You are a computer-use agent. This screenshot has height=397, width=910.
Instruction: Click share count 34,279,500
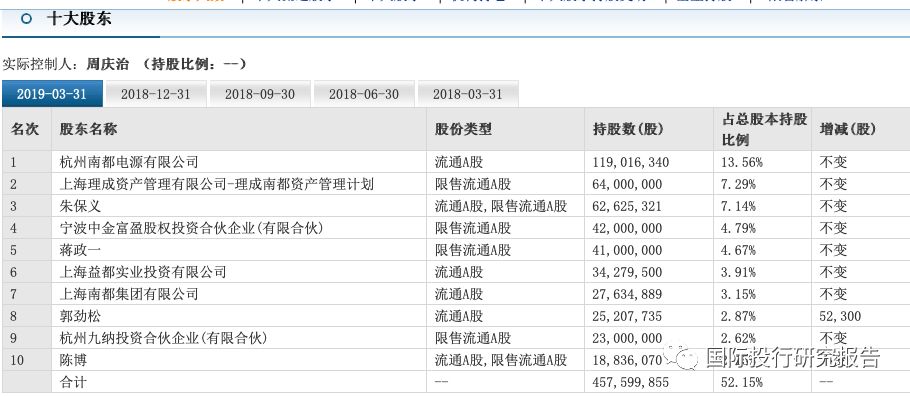[x=627, y=272]
